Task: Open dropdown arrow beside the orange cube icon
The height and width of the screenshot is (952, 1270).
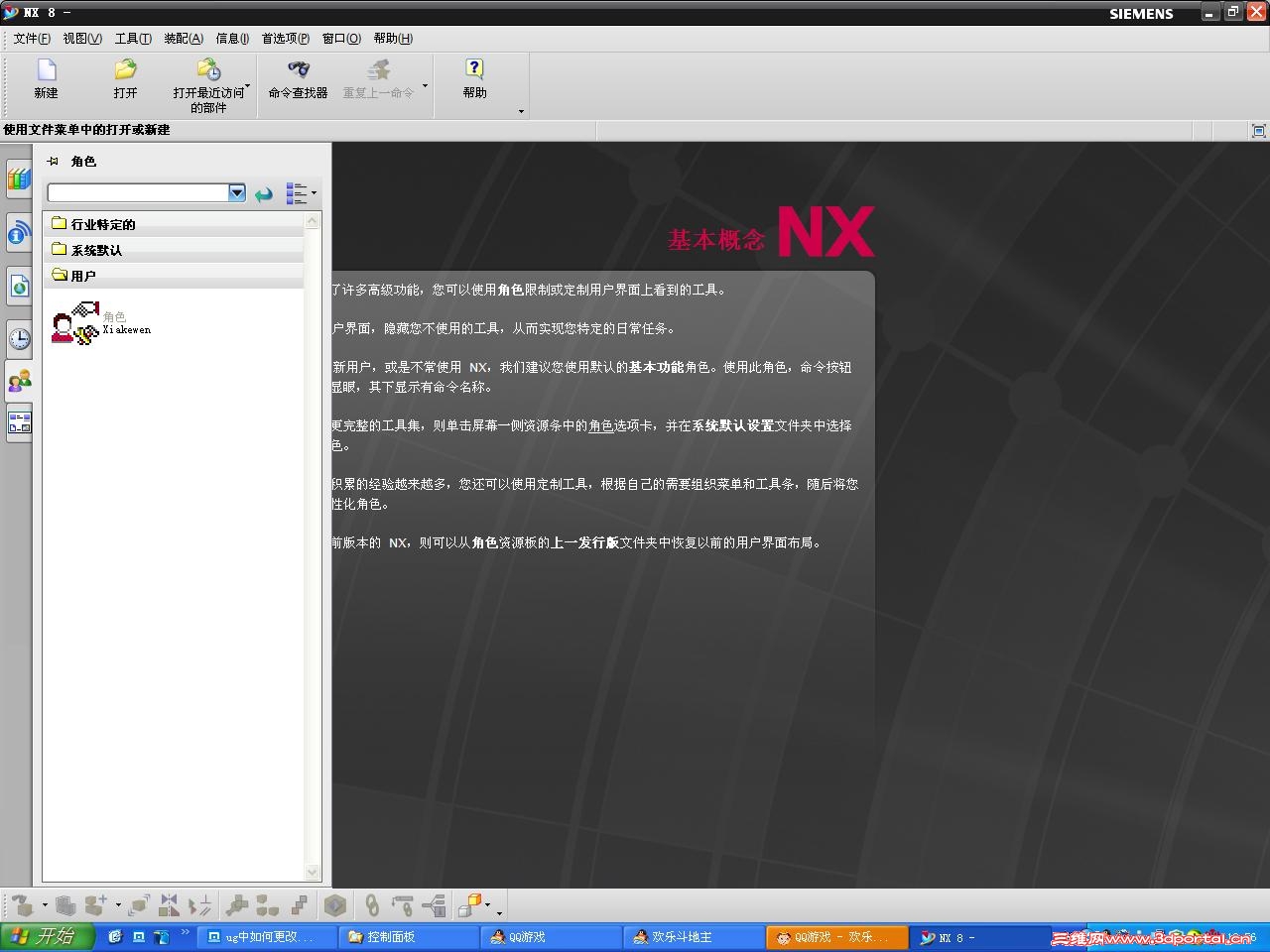Action: [487, 905]
